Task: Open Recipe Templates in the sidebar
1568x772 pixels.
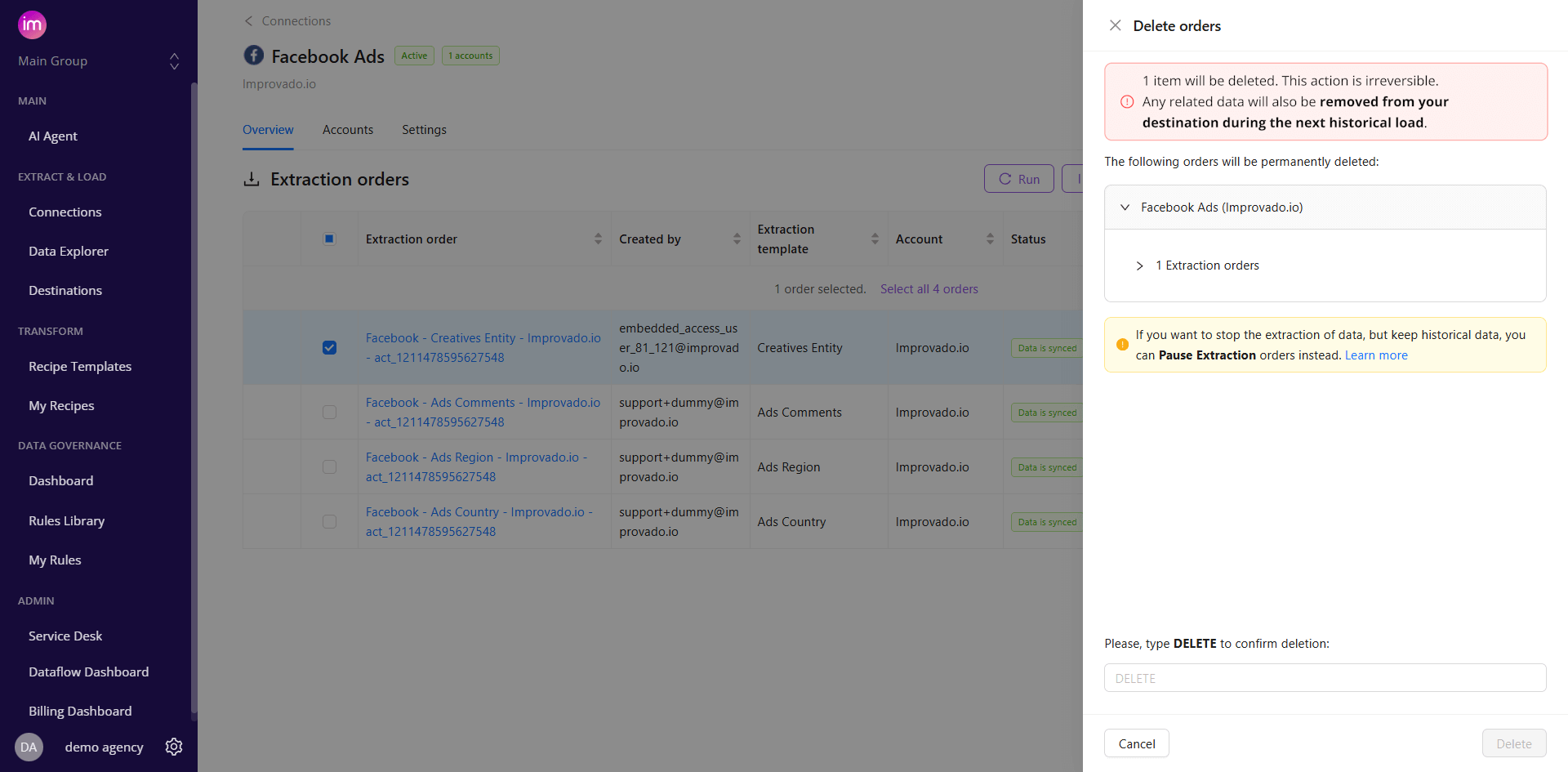Action: pyautogui.click(x=80, y=367)
